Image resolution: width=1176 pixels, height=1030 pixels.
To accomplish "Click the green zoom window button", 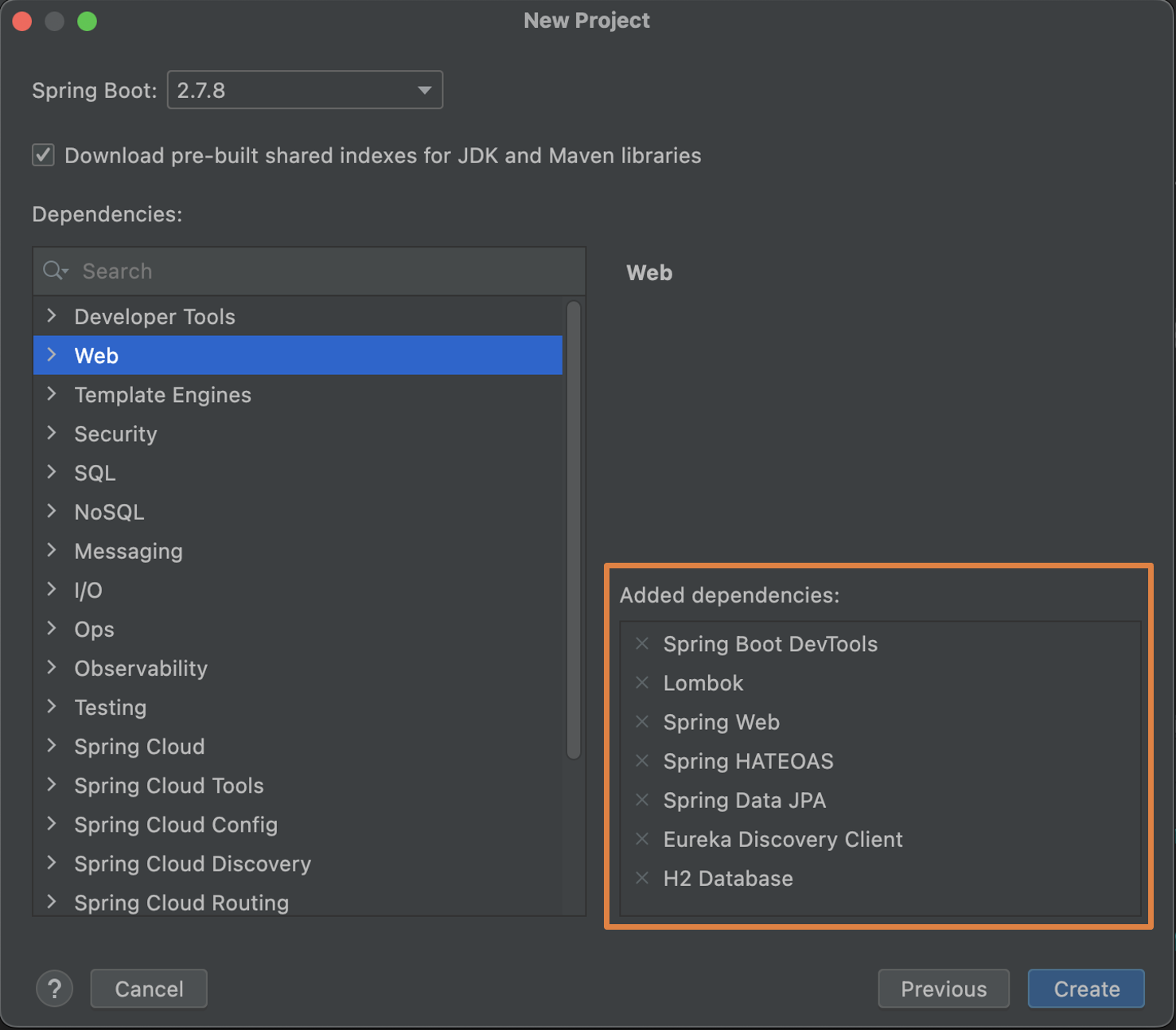I will pos(88,21).
